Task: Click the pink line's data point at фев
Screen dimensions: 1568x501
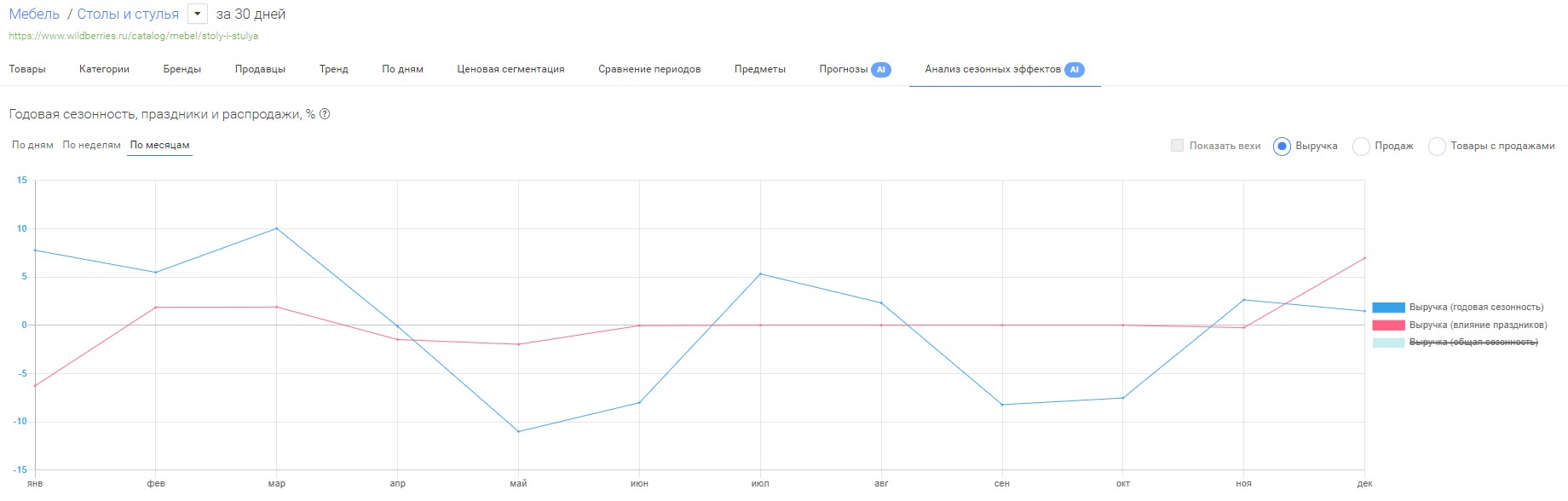Action: [x=155, y=307]
